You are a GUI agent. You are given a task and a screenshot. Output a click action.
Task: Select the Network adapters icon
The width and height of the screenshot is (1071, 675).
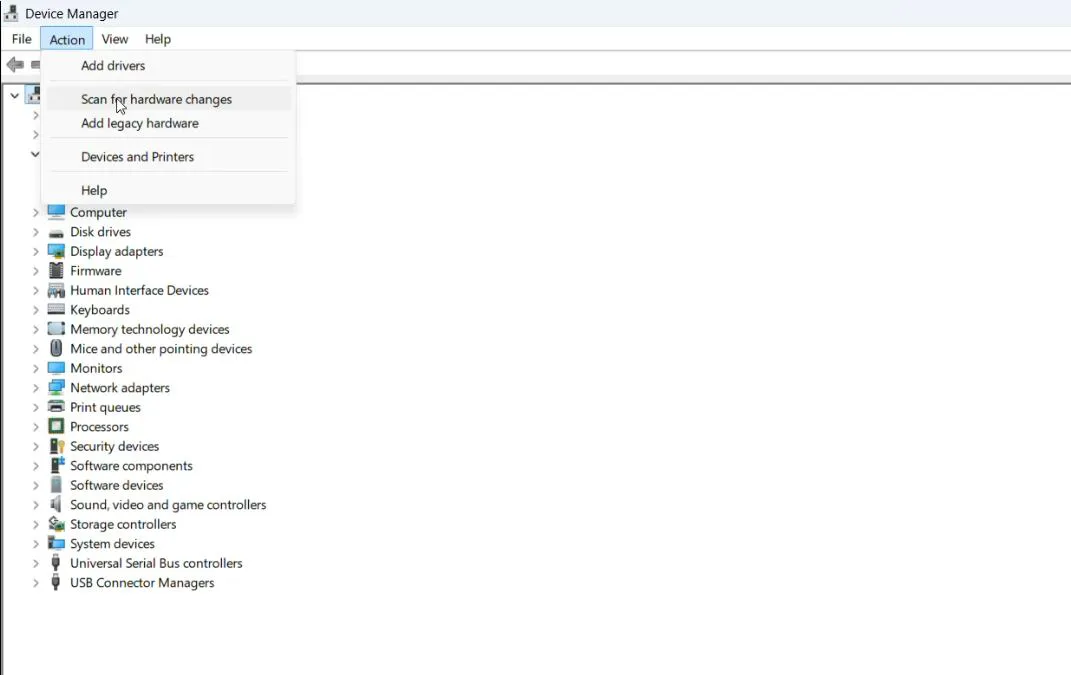pyautogui.click(x=55, y=388)
